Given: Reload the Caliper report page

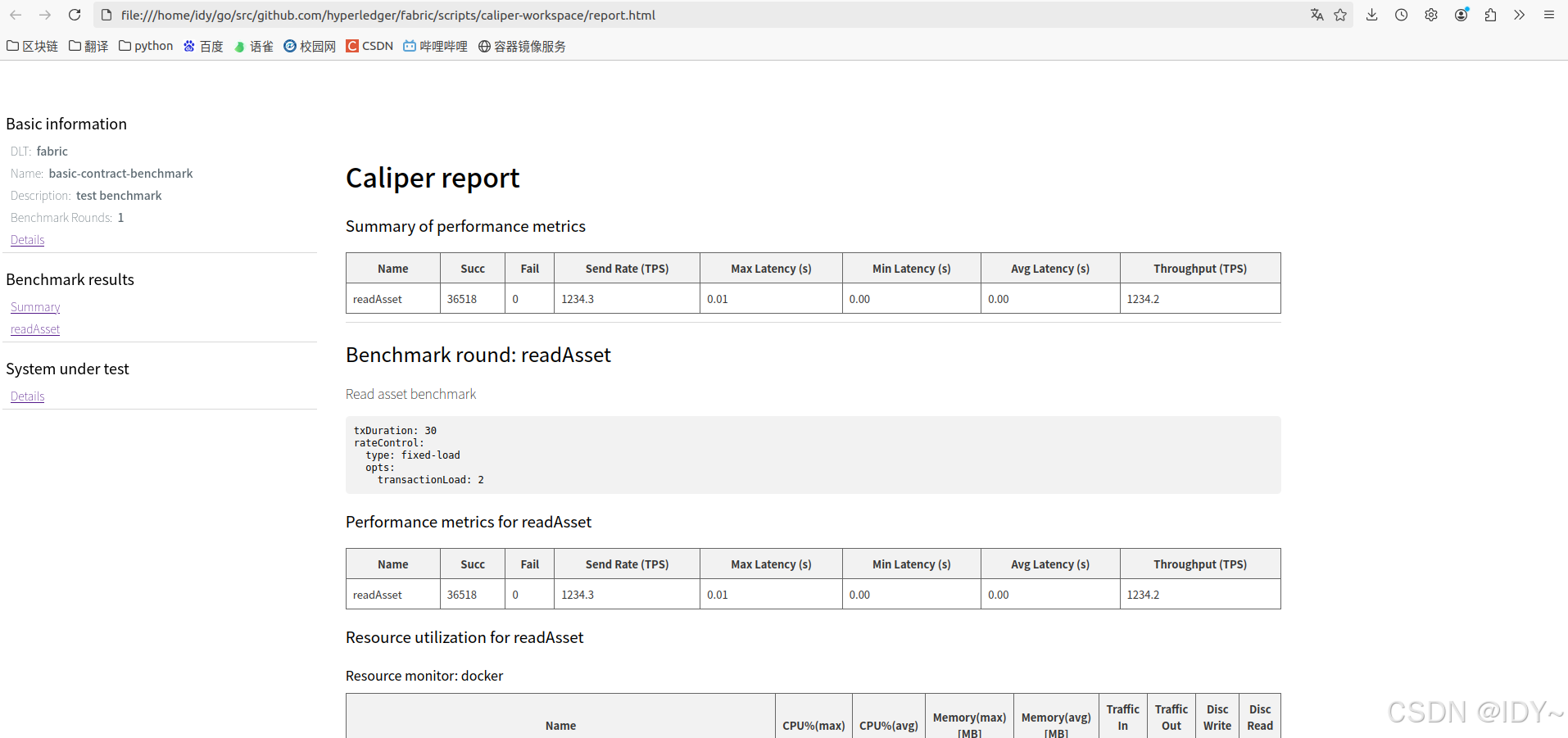Looking at the screenshot, I should [x=75, y=15].
